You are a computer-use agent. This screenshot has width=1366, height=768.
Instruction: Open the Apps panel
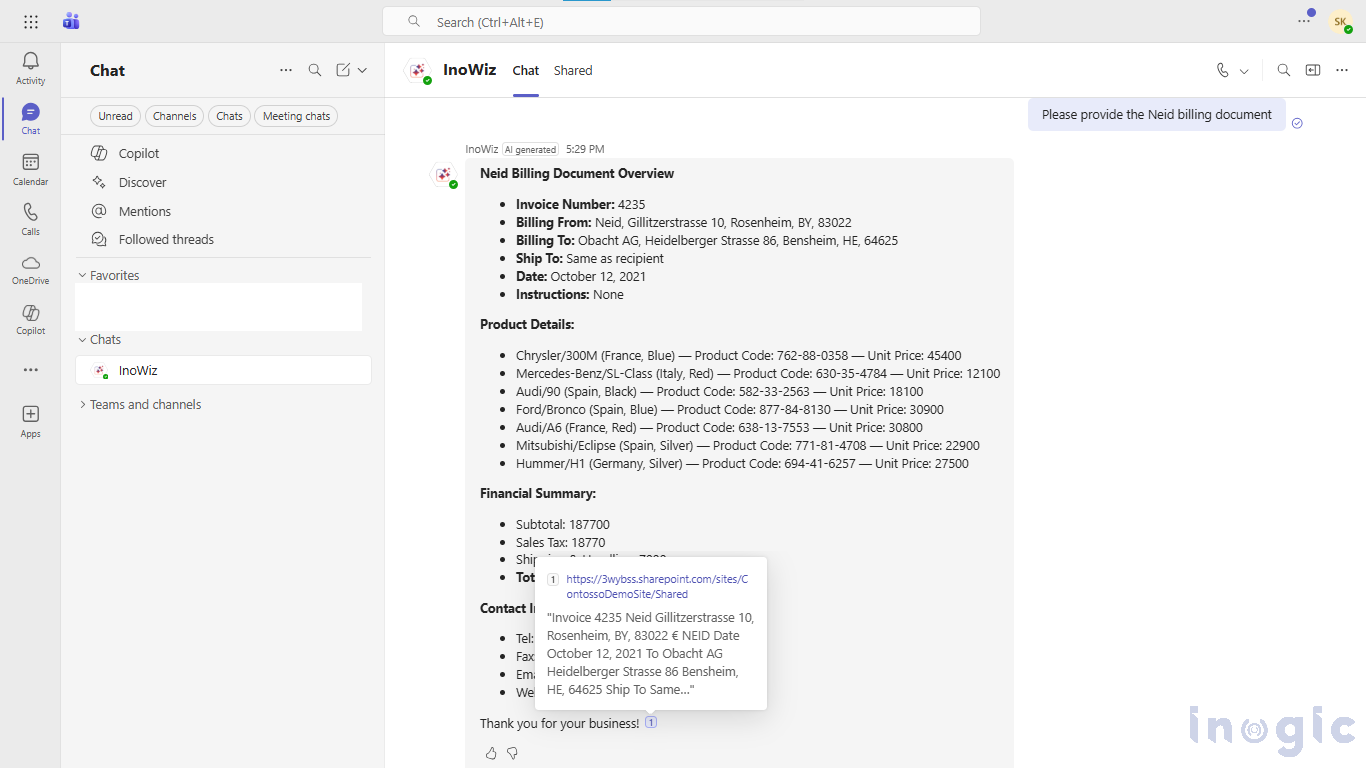30,418
